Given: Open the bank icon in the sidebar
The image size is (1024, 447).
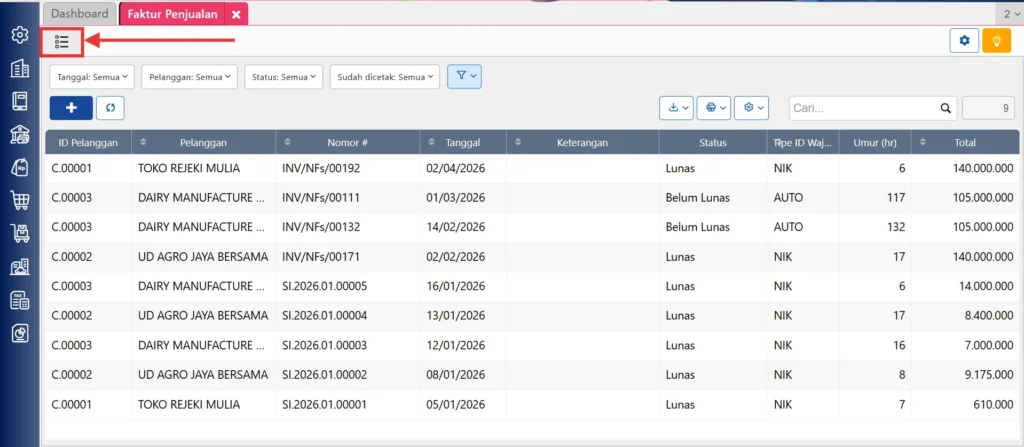Looking at the screenshot, I should coord(20,134).
